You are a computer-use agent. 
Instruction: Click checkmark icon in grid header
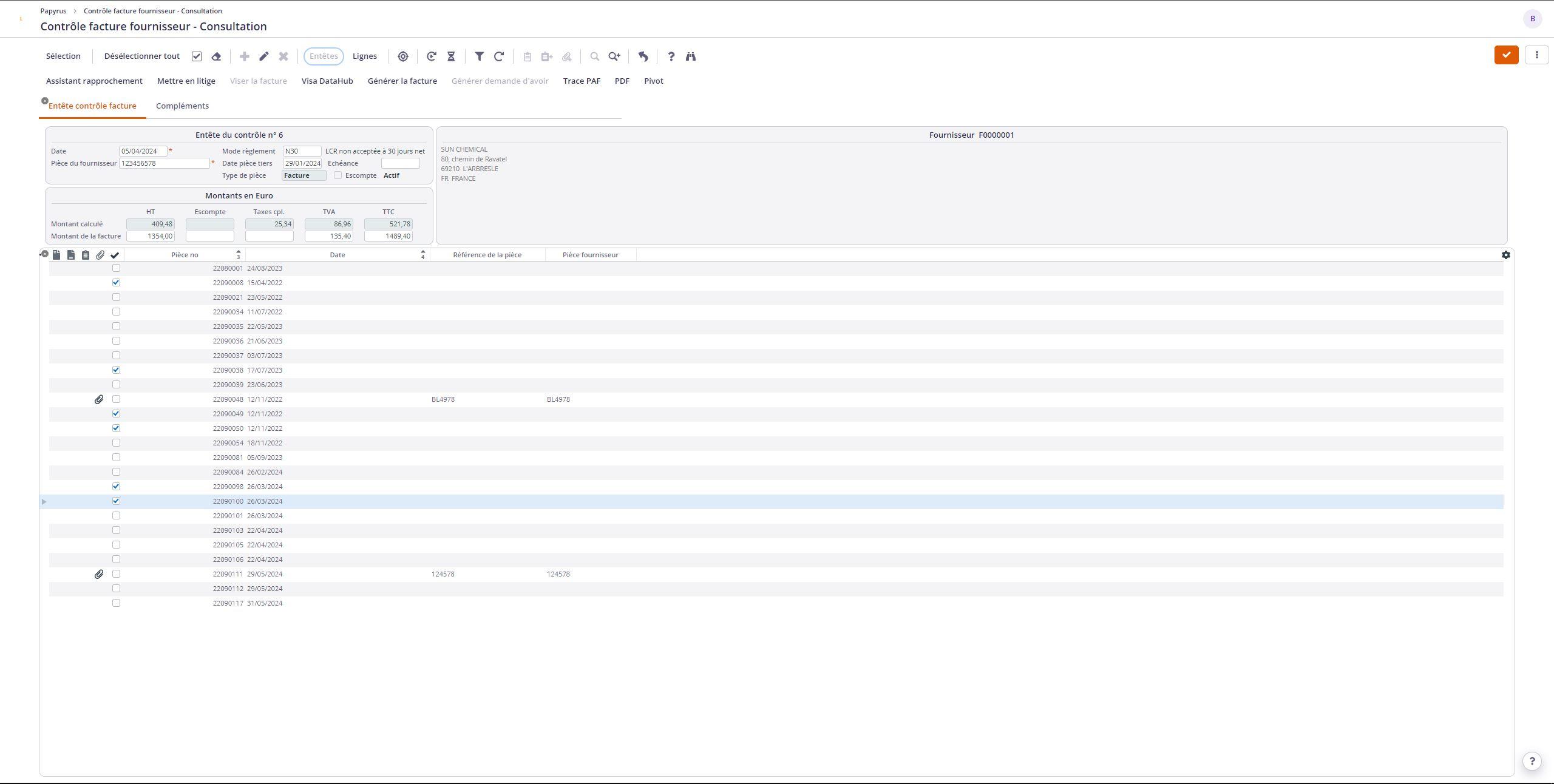[115, 255]
